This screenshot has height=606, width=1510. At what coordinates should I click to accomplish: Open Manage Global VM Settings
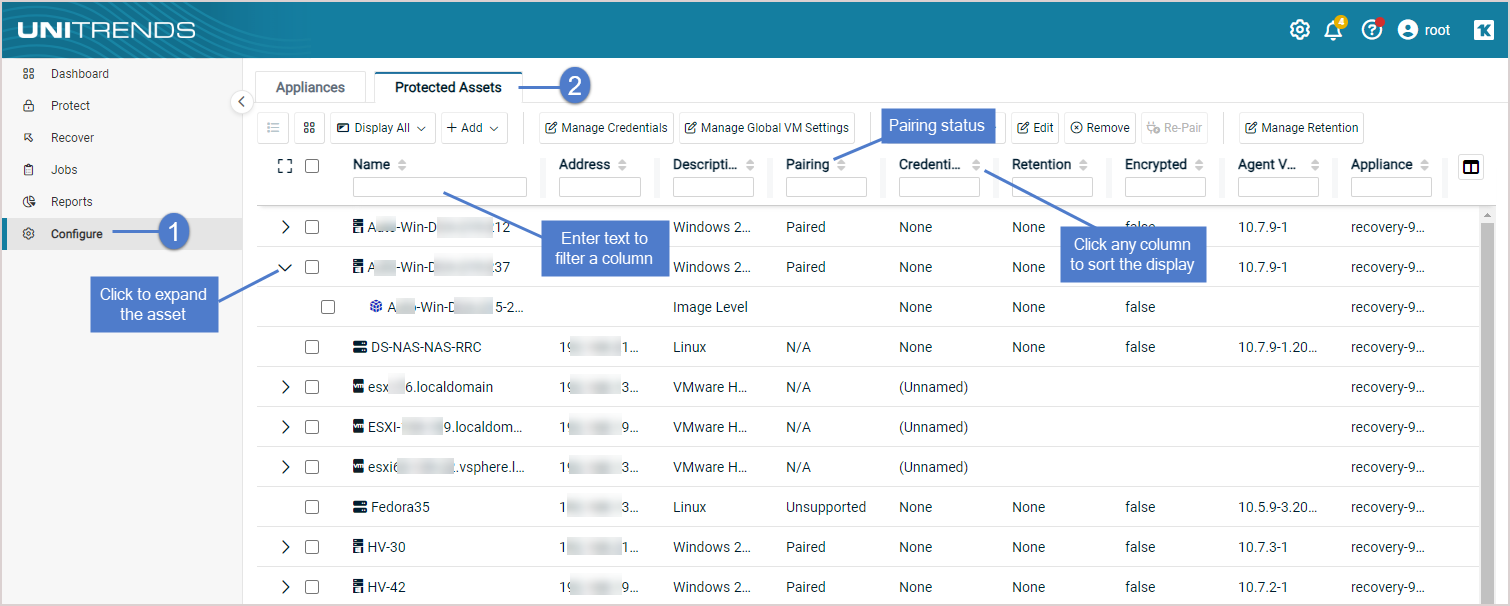(767, 128)
